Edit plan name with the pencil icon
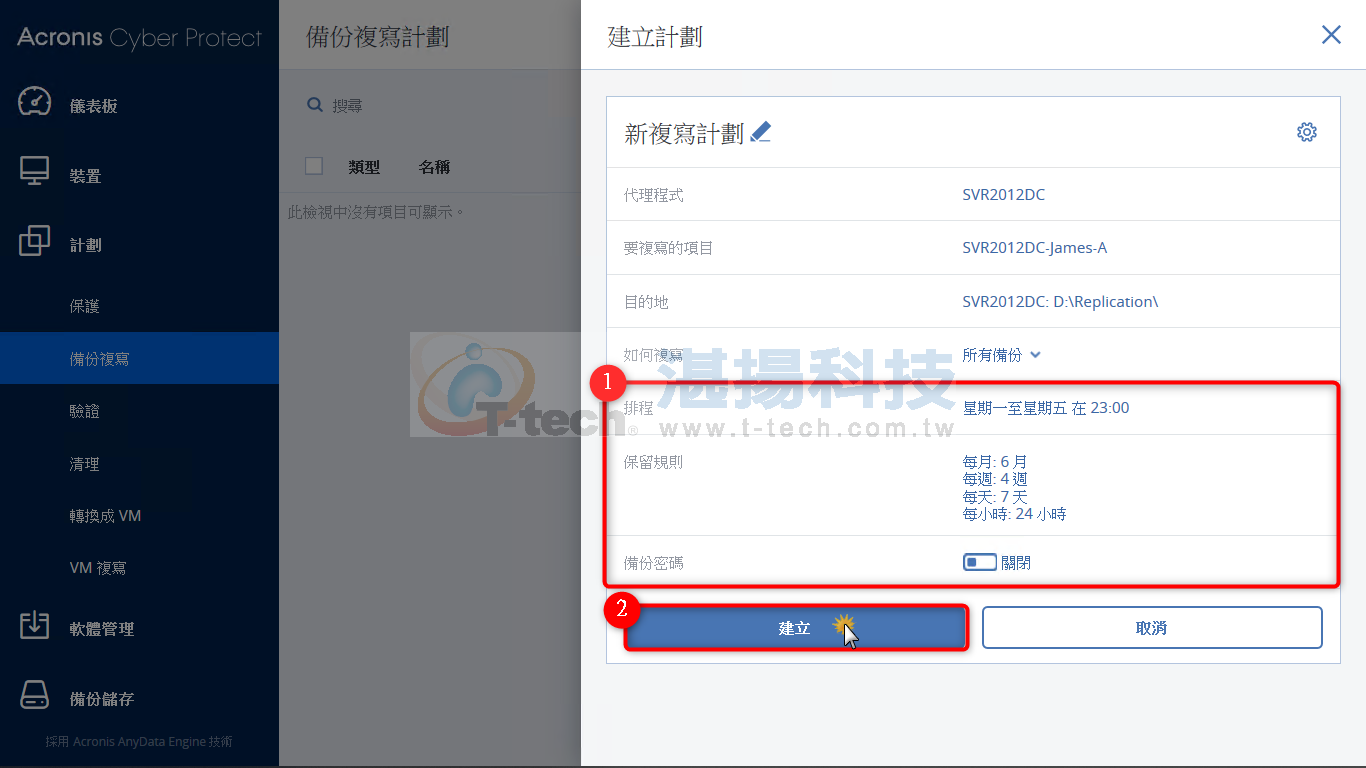1366x768 pixels. tap(761, 132)
